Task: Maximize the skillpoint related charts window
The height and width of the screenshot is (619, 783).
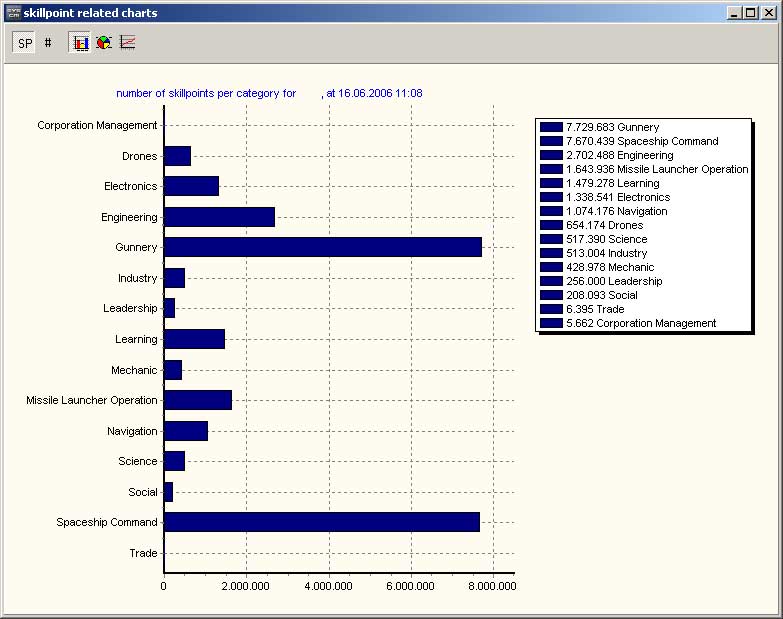Action: coord(750,13)
